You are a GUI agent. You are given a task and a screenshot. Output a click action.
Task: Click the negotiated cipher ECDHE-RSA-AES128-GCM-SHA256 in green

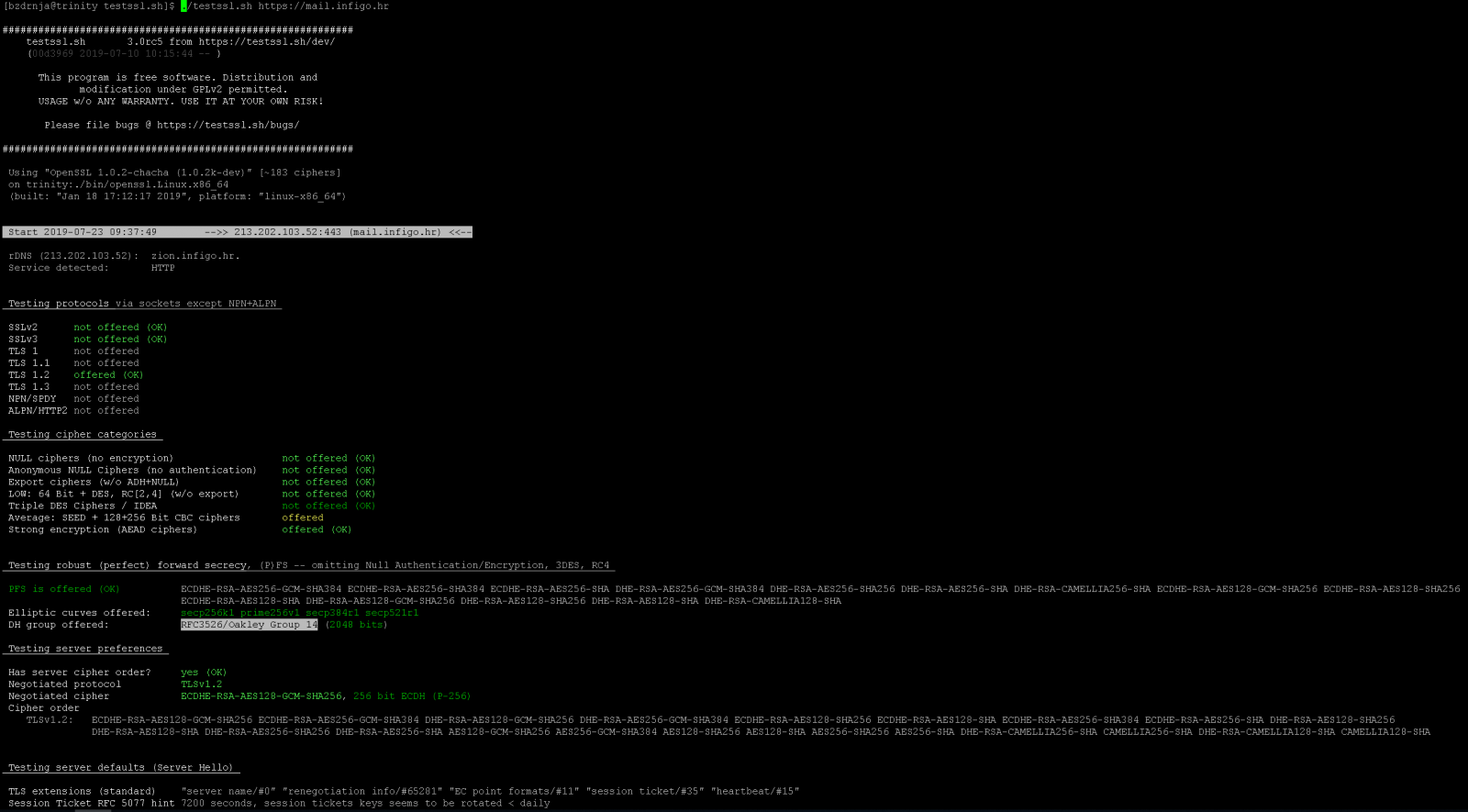click(x=261, y=696)
